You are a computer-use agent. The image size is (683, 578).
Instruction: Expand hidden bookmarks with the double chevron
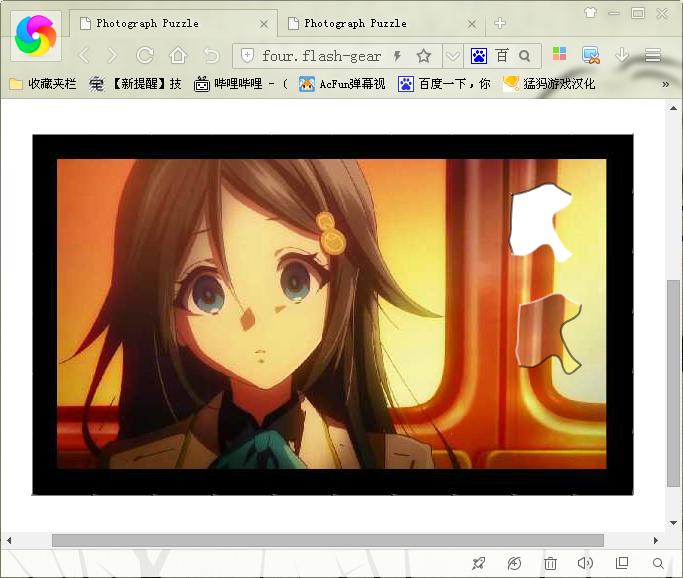coord(666,84)
